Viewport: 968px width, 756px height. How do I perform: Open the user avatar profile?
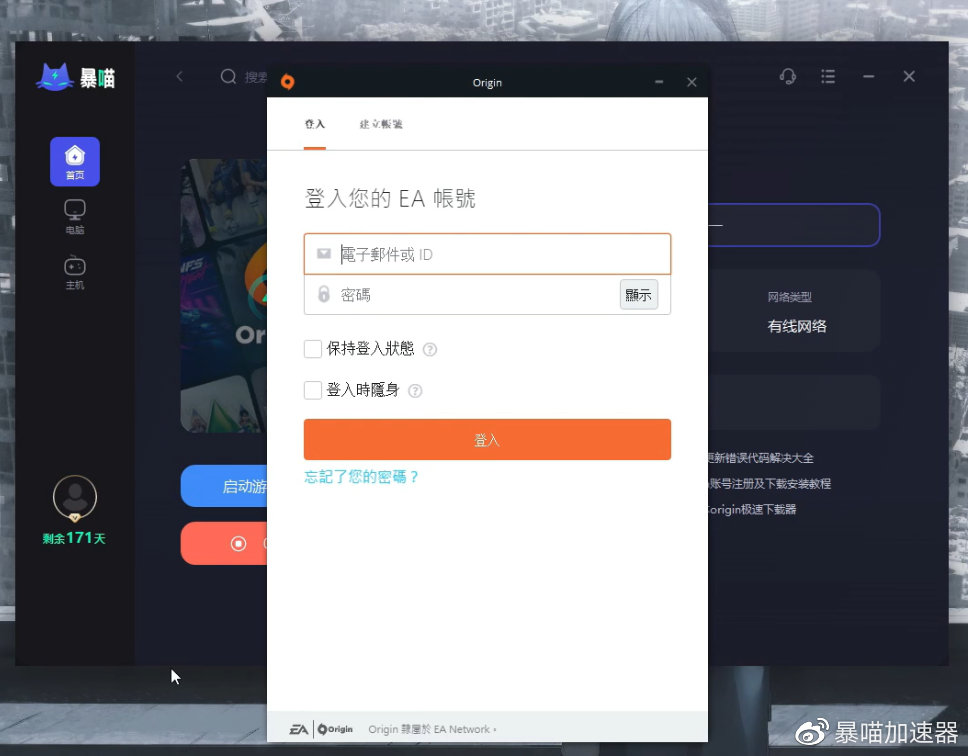(x=75, y=497)
